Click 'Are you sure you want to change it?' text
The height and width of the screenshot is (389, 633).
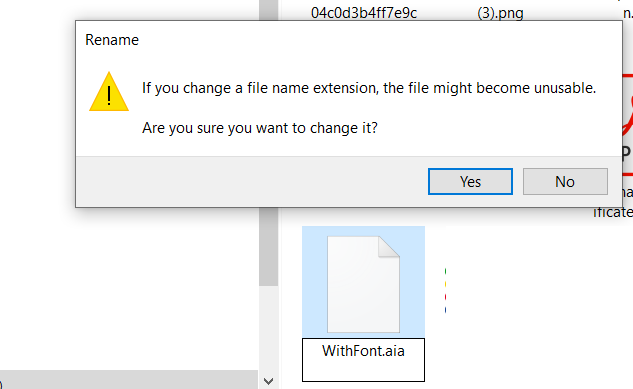[260, 128]
